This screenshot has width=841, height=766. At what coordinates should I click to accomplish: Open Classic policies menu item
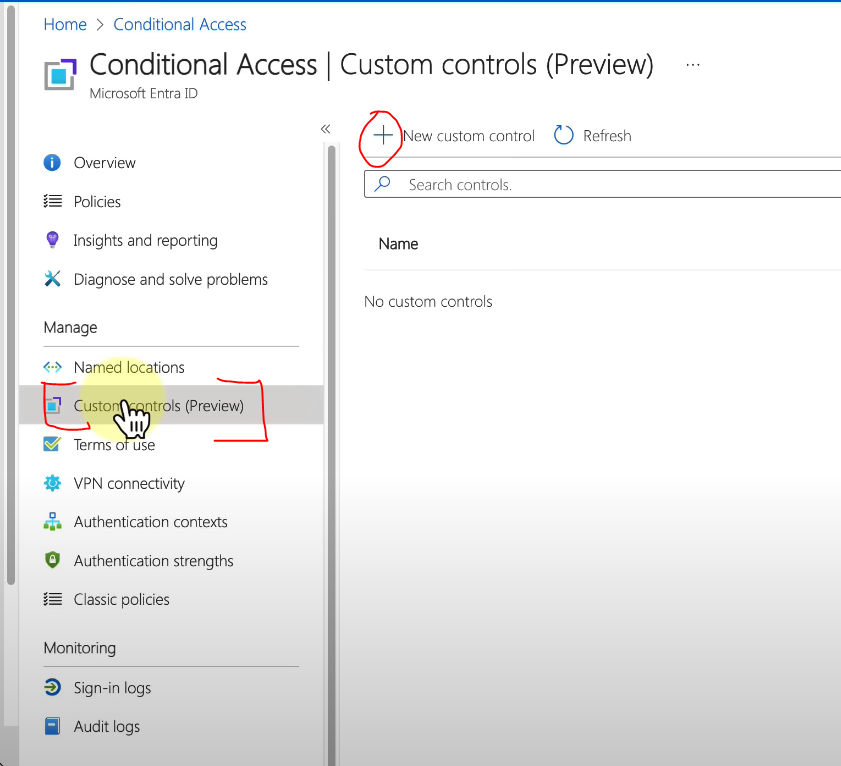click(121, 600)
